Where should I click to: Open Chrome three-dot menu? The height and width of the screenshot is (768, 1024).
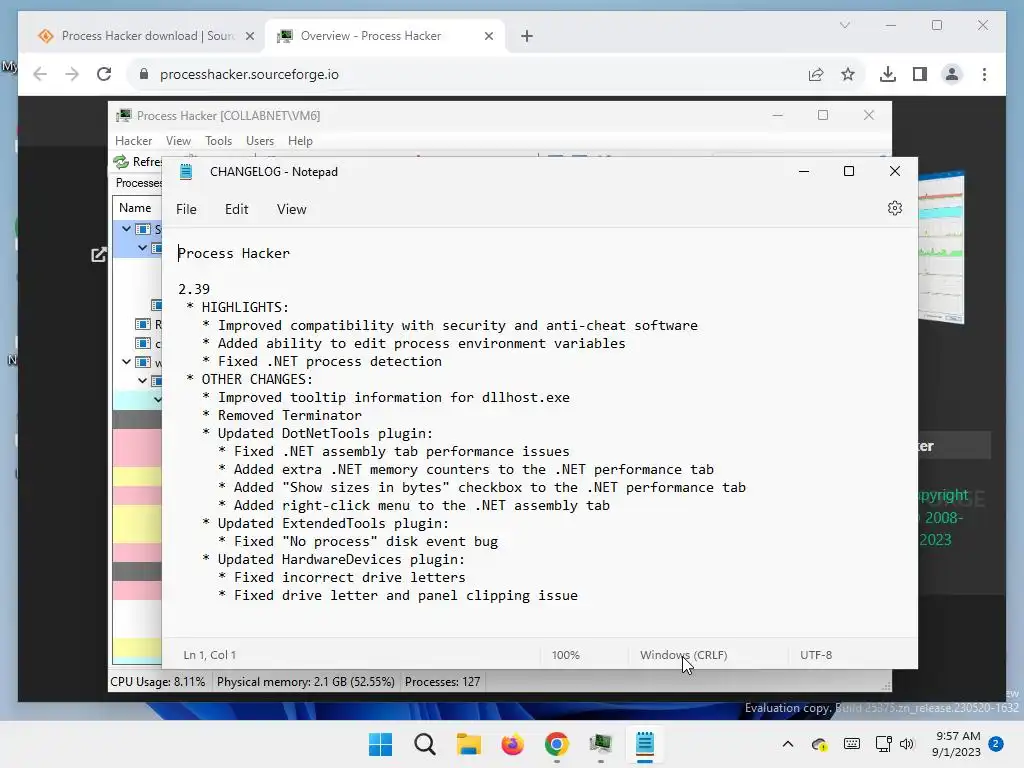pyautogui.click(x=984, y=74)
